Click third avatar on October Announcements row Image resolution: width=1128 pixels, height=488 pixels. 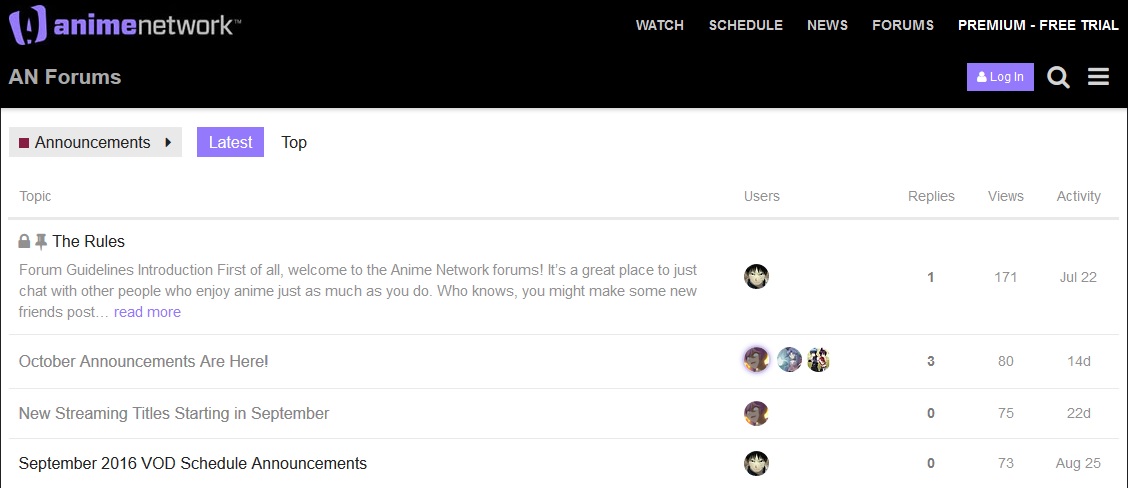819,359
